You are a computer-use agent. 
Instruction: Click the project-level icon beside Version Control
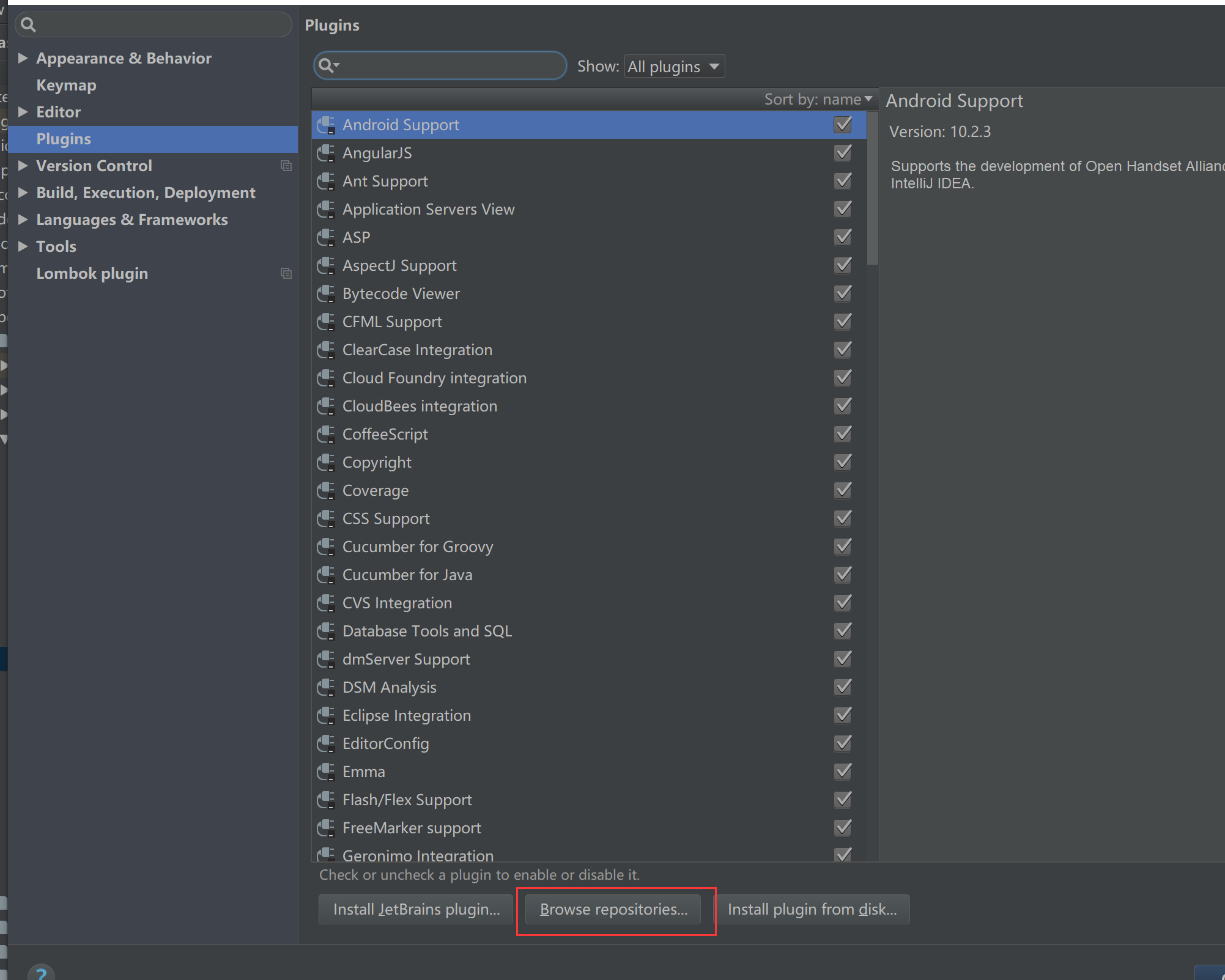point(286,166)
